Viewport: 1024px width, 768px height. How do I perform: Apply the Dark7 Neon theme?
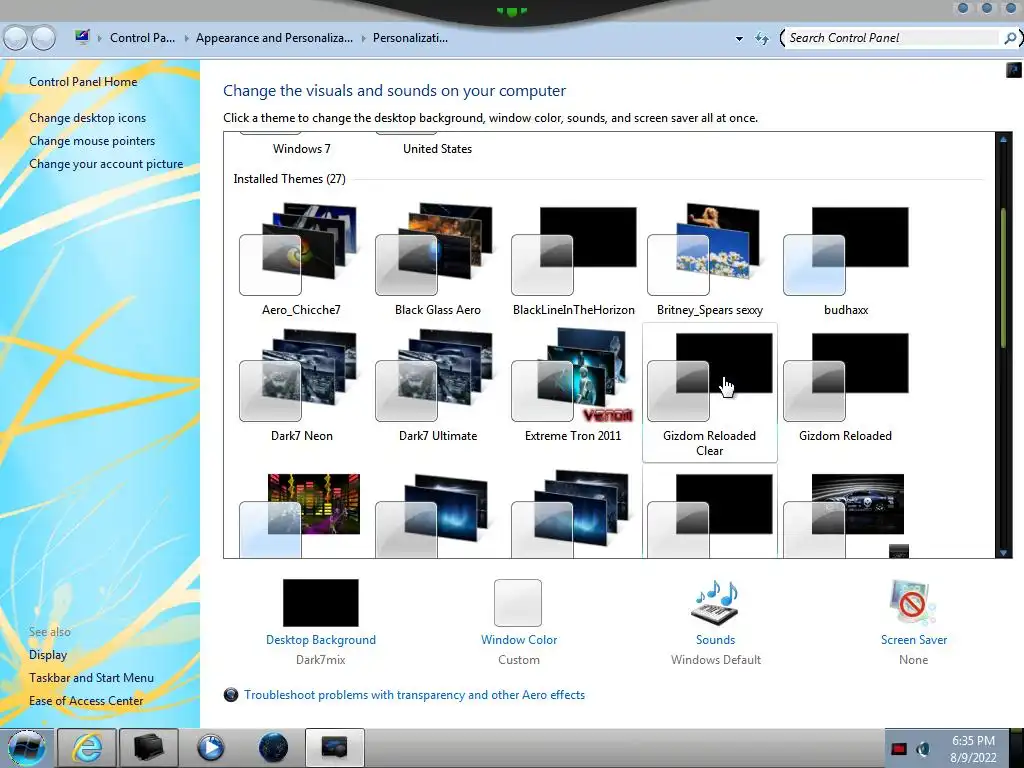coord(301,387)
